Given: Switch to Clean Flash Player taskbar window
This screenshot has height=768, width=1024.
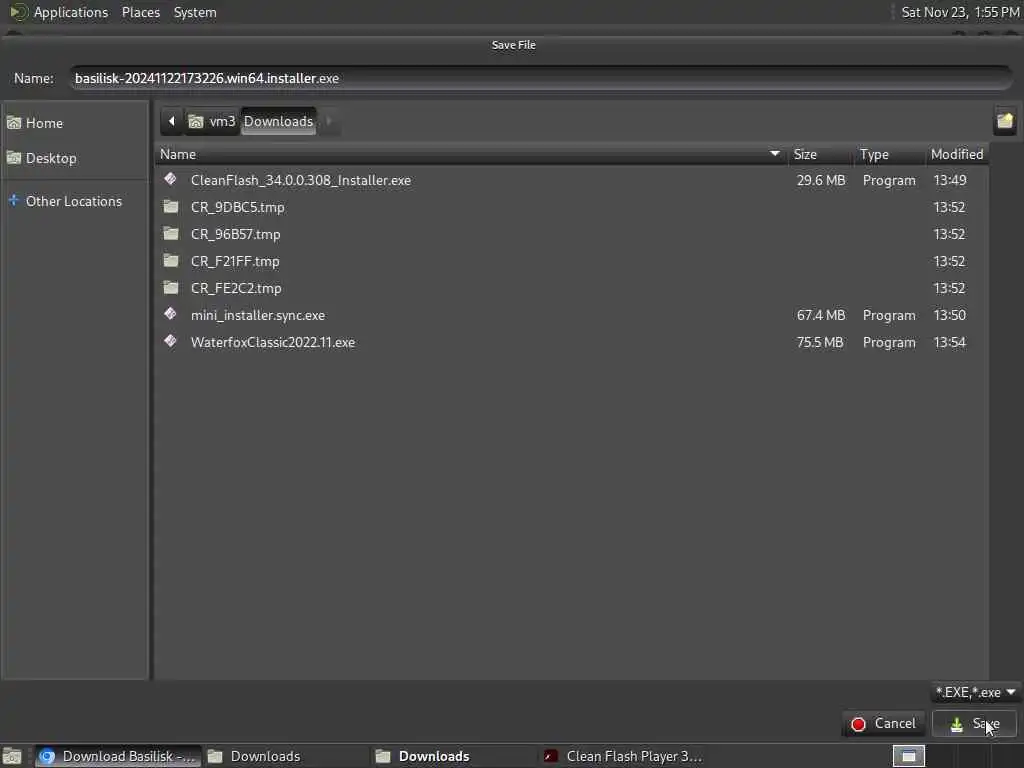Looking at the screenshot, I should (x=624, y=756).
